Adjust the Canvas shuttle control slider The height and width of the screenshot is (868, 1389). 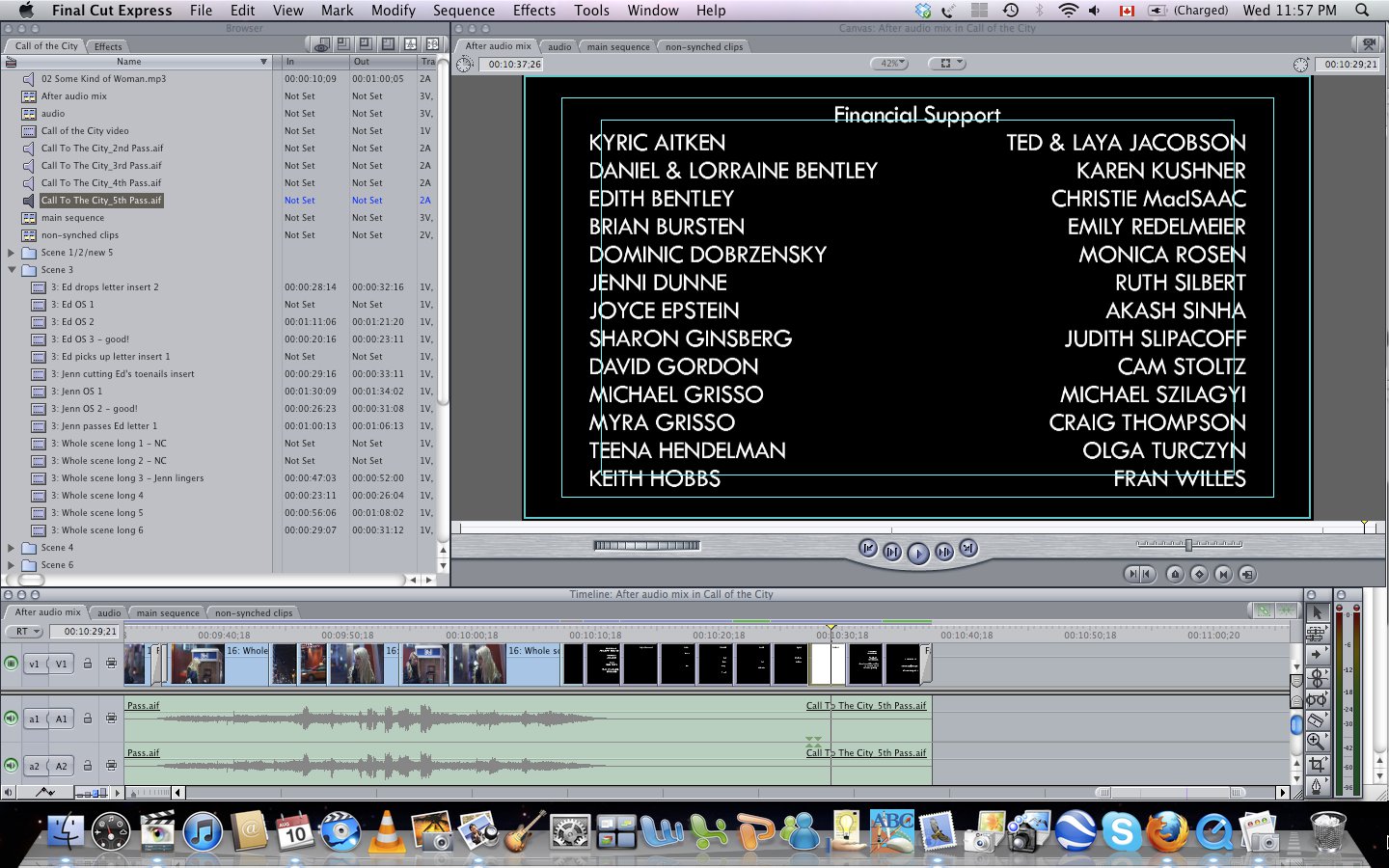click(x=1188, y=545)
